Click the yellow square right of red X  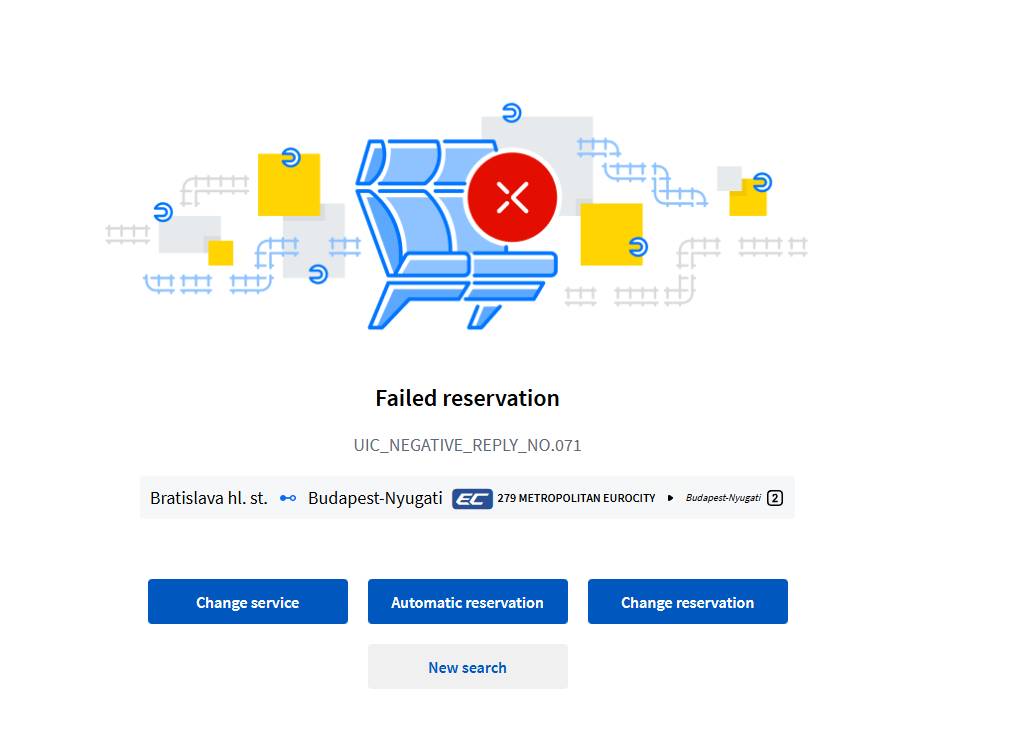point(610,233)
